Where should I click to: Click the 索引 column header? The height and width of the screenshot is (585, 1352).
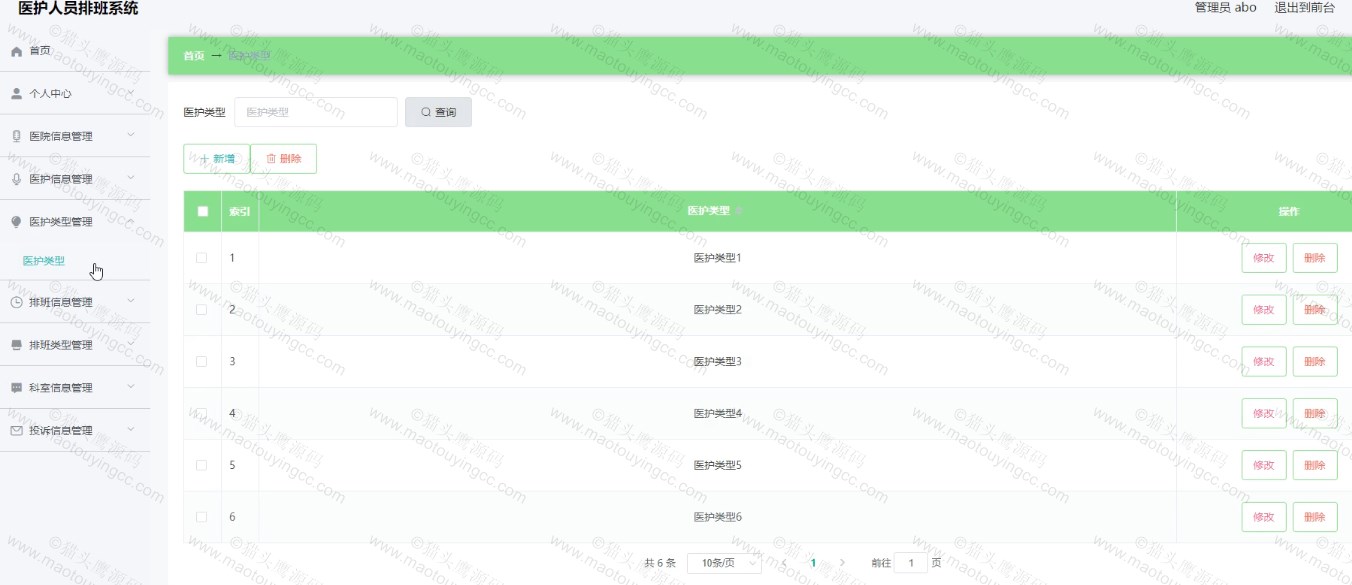240,211
